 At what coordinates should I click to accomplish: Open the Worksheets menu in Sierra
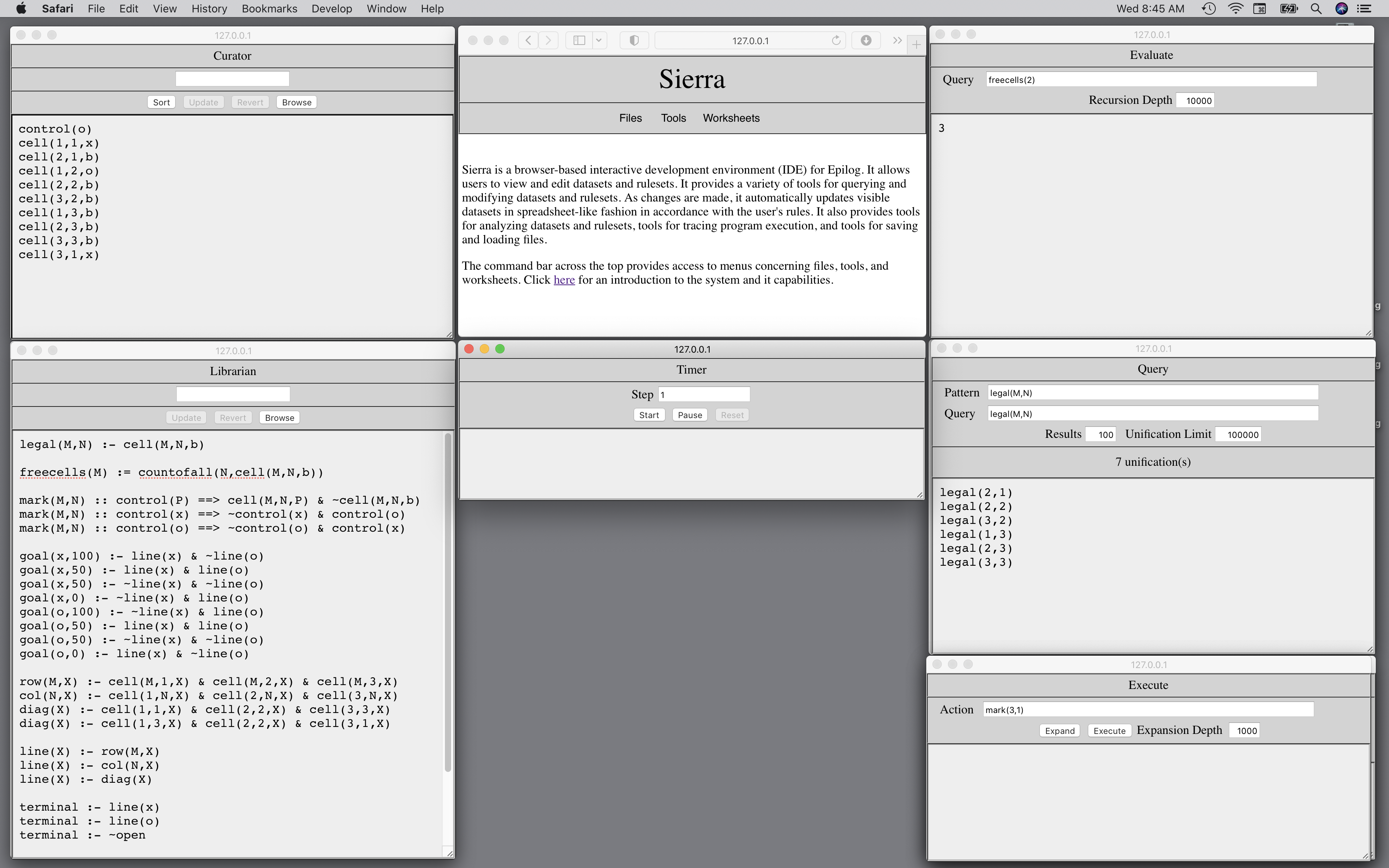click(731, 118)
